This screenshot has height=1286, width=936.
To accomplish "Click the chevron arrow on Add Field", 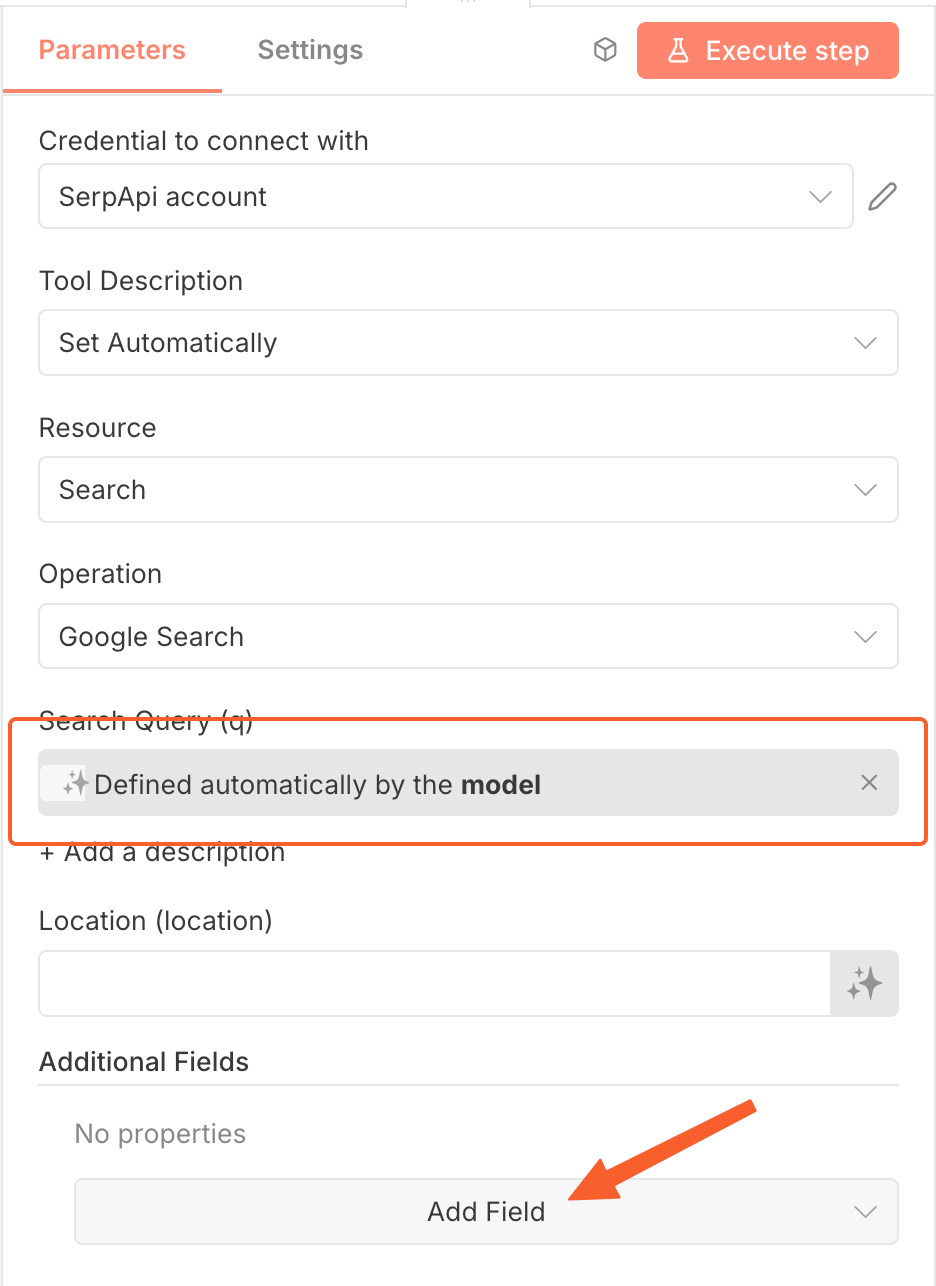I will pyautogui.click(x=866, y=1212).
